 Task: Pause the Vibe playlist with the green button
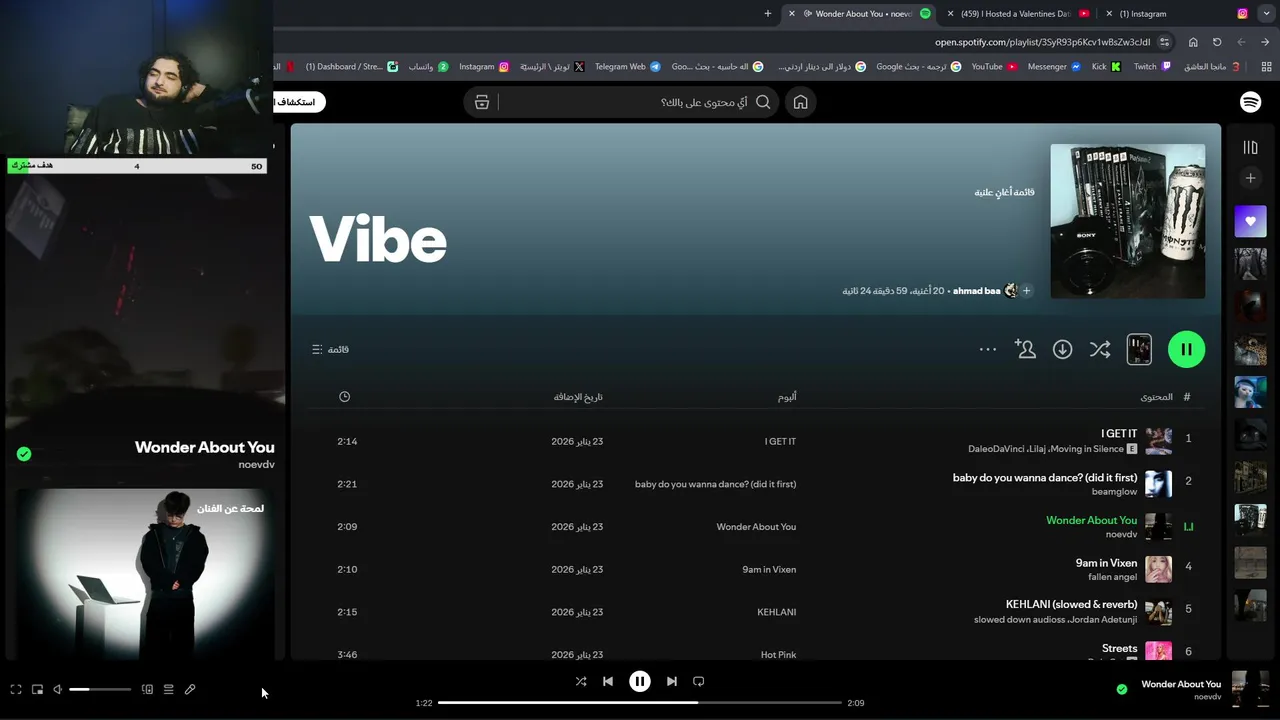click(1186, 349)
